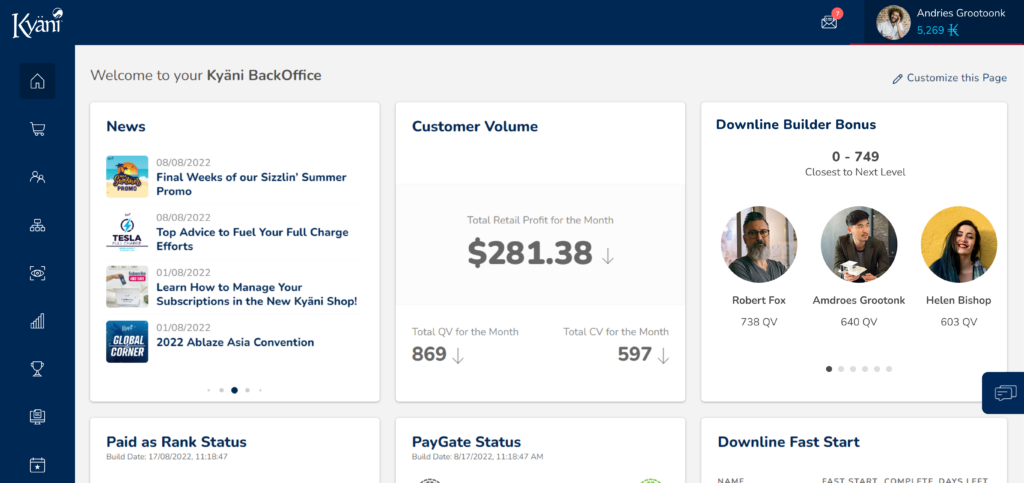1024x483 pixels.
Task: Go to first News carousel dot
Action: click(208, 390)
